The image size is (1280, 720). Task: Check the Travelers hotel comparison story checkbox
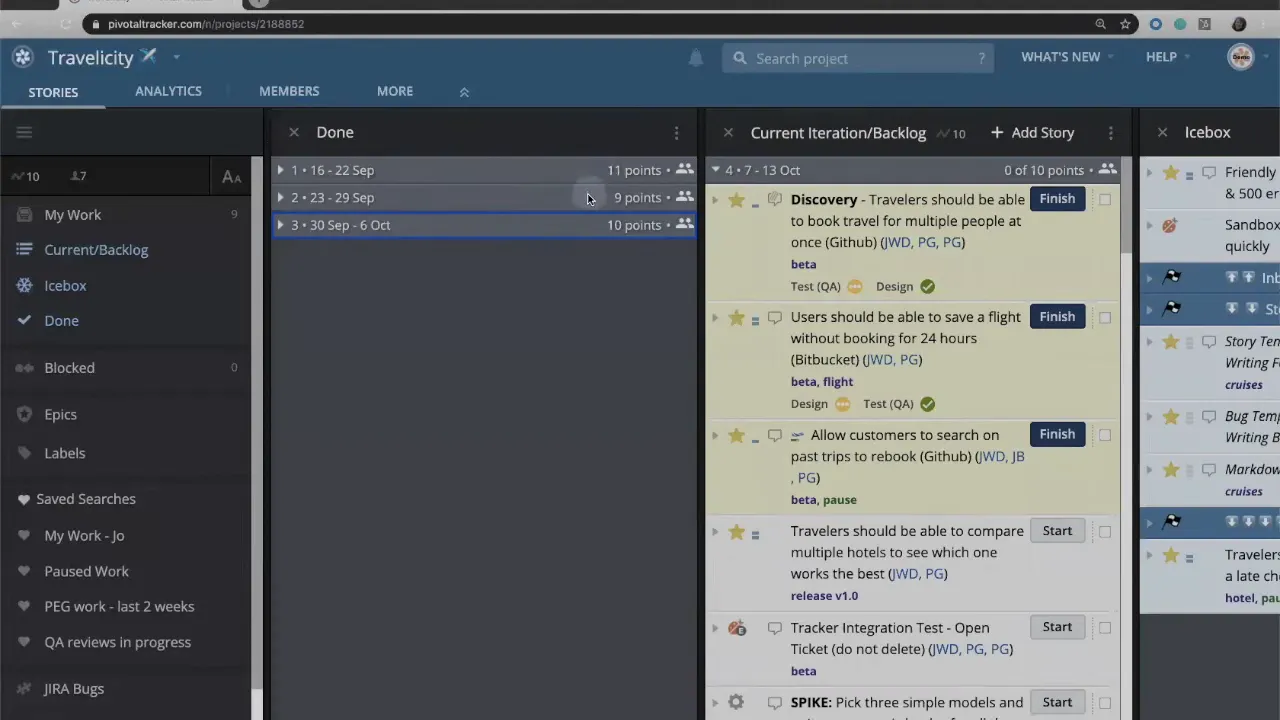coord(1104,530)
